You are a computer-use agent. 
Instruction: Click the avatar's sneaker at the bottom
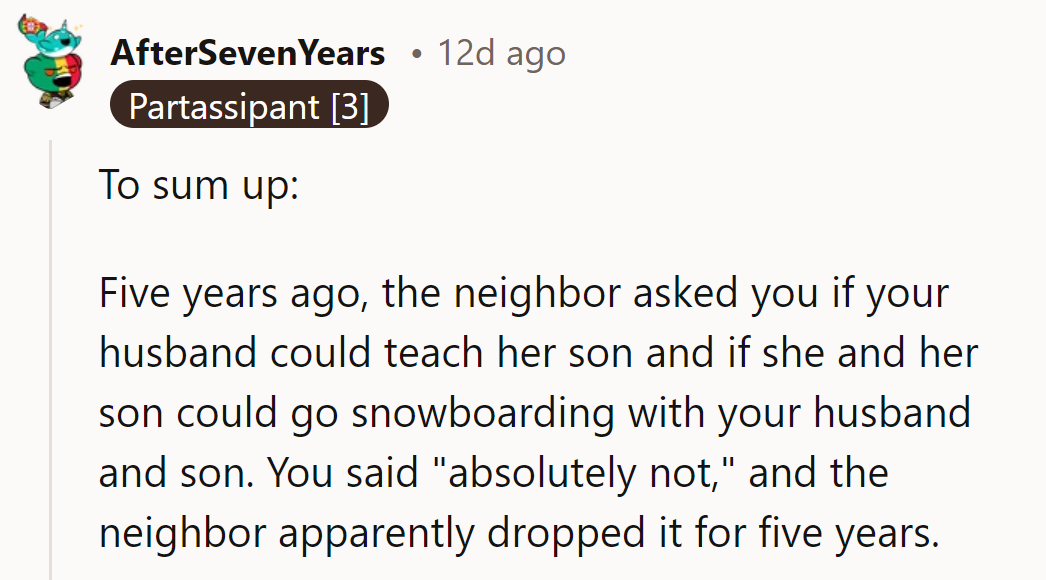tap(56, 99)
